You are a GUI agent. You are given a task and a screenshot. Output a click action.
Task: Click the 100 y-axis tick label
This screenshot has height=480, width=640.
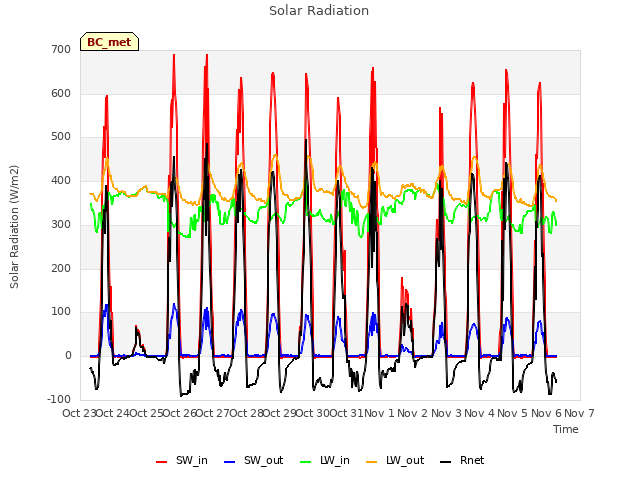[61, 312]
